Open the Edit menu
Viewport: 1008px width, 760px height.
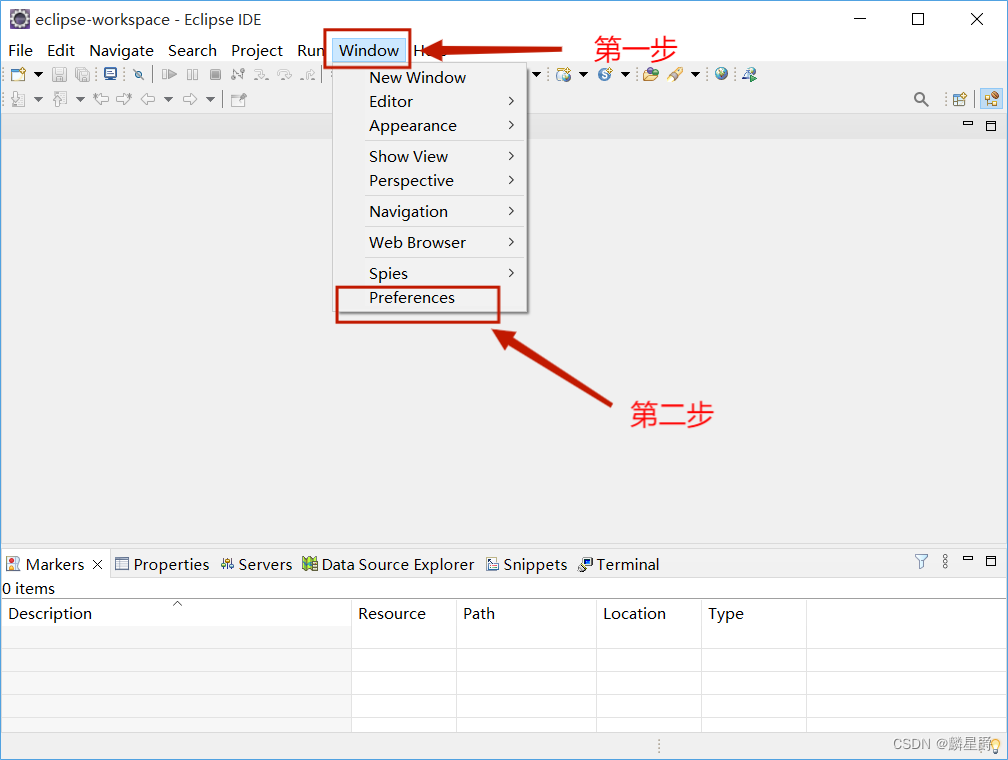(x=60, y=50)
